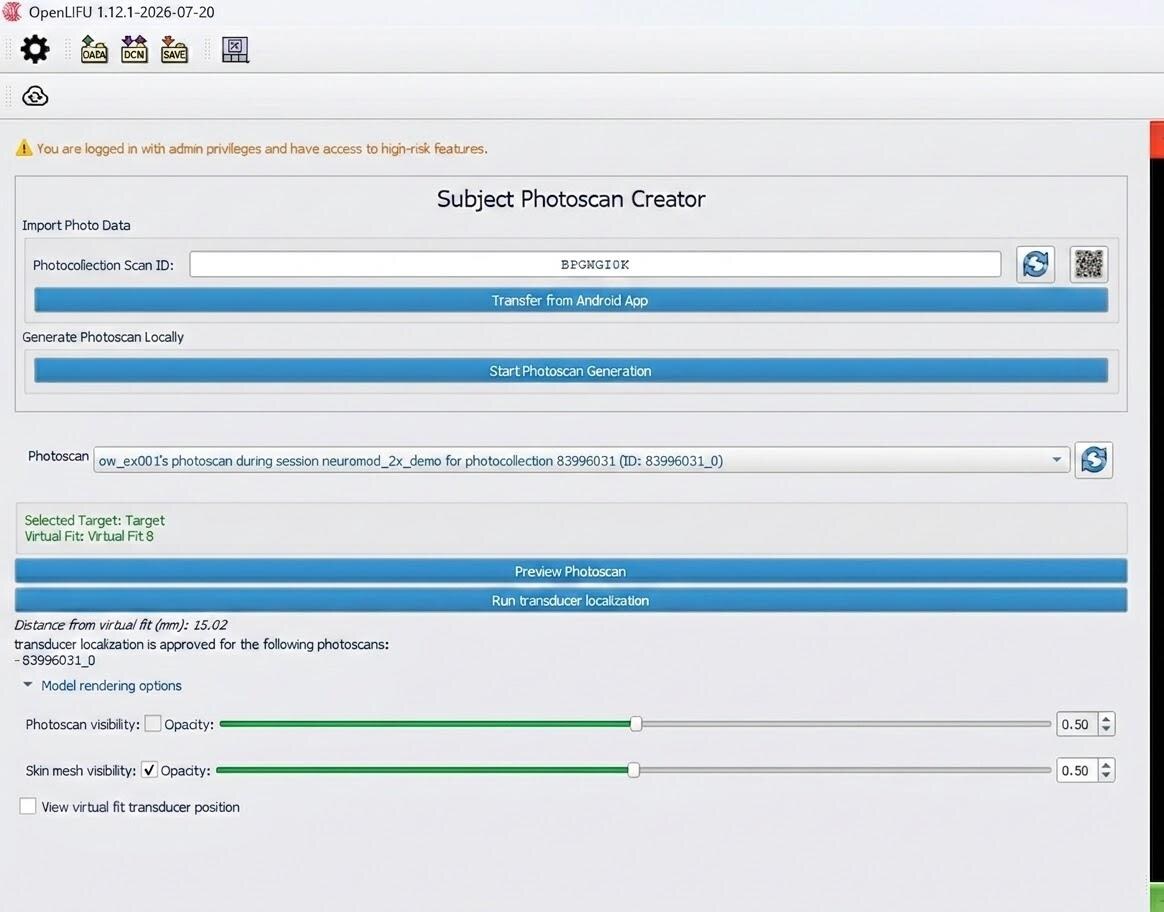Screen dimensions: 1164x912
Task: Click the admin privileges warning icon
Action: click(x=24, y=148)
